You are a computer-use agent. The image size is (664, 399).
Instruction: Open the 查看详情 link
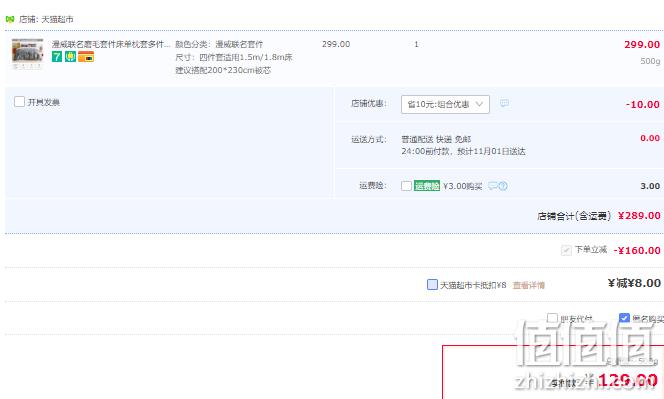pyautogui.click(x=528, y=285)
